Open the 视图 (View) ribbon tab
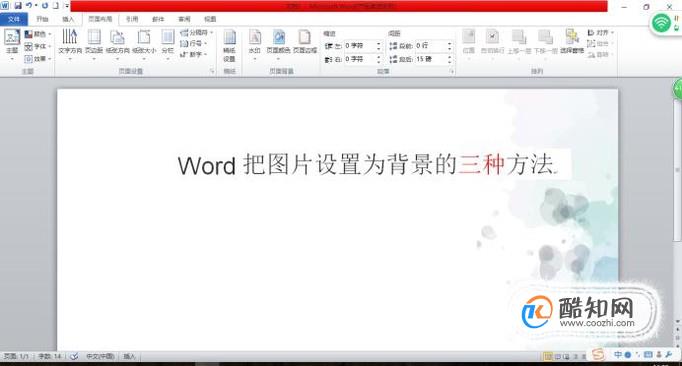Viewport: 682px width, 366px height. [210, 19]
